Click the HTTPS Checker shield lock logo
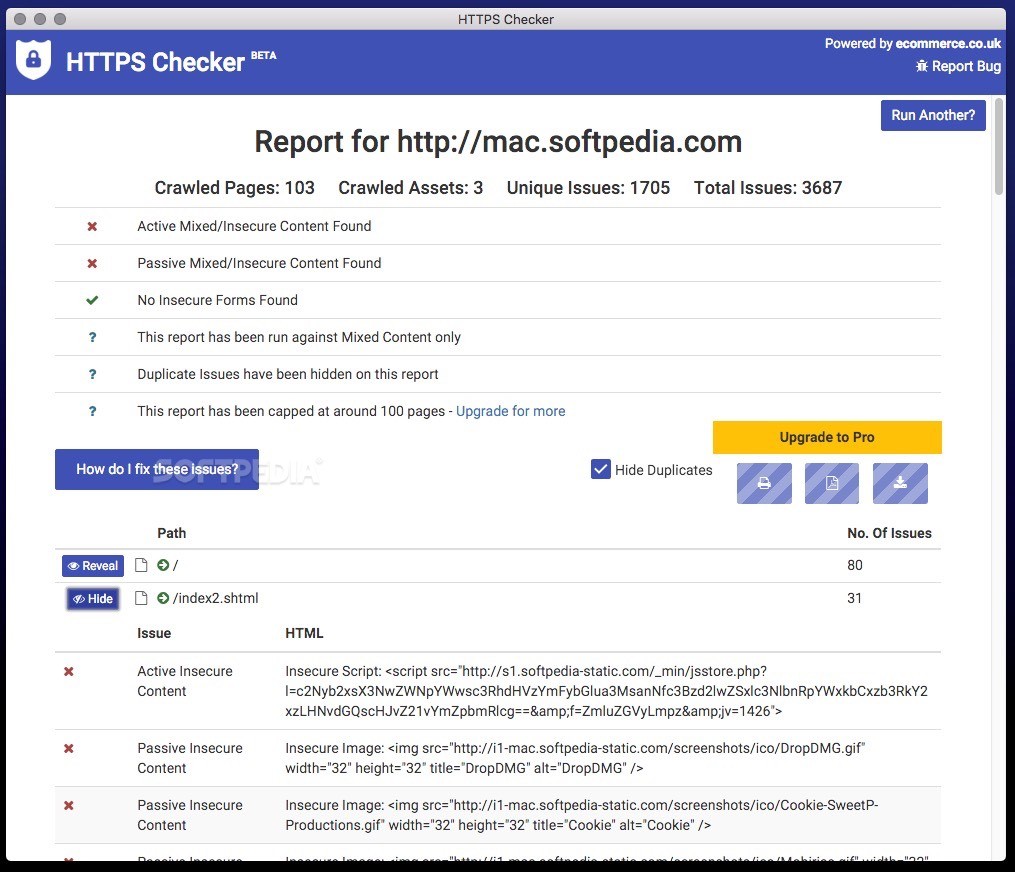1015x872 pixels. point(33,60)
